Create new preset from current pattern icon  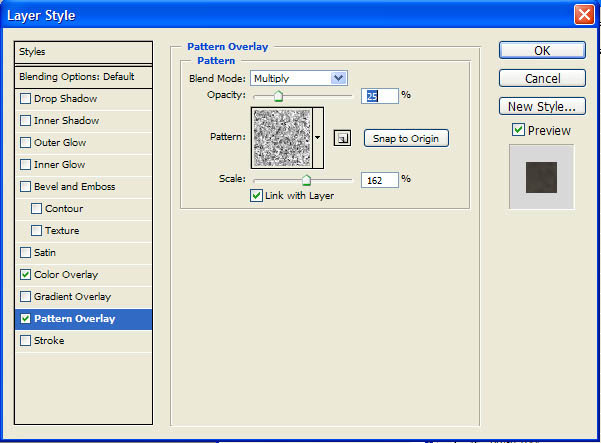(342, 138)
